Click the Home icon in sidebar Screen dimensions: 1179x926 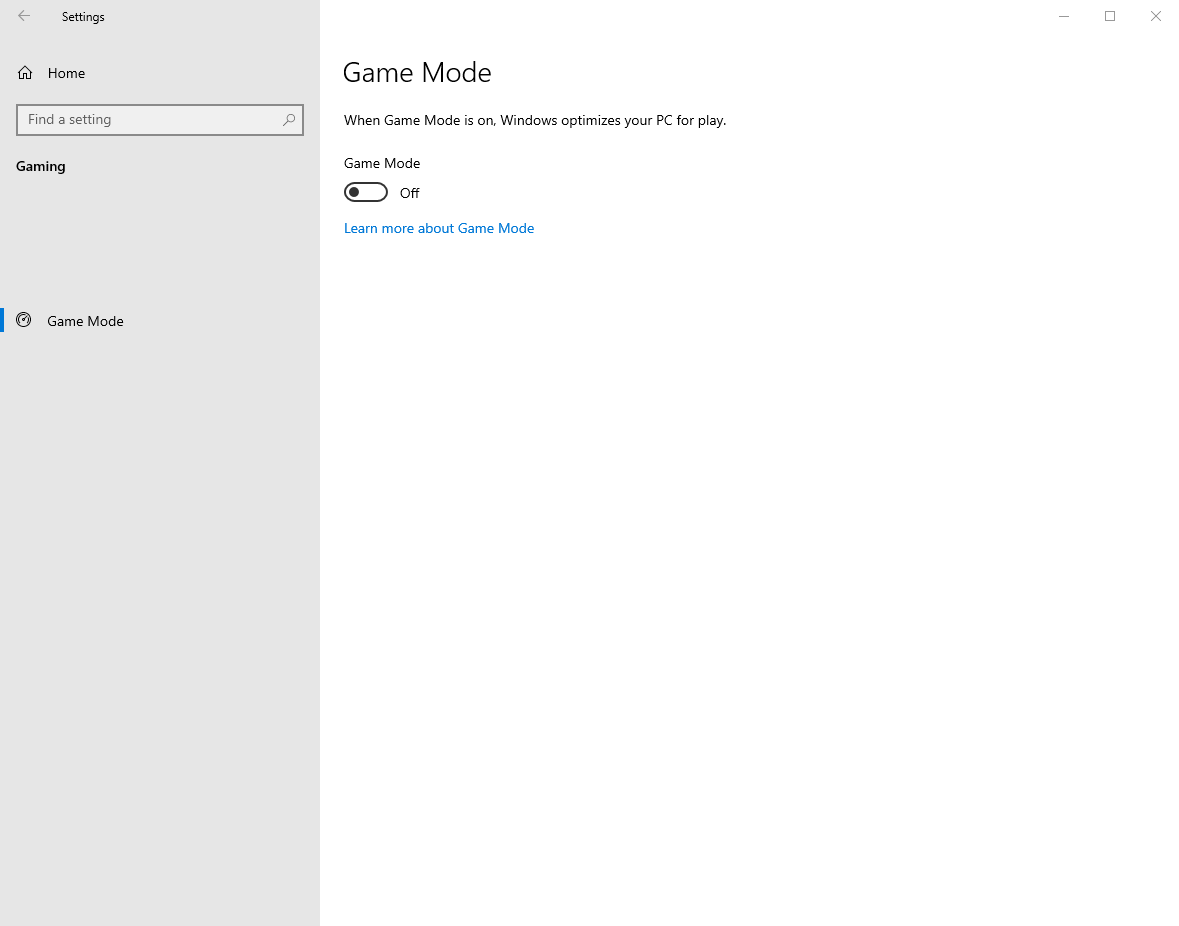pos(25,73)
